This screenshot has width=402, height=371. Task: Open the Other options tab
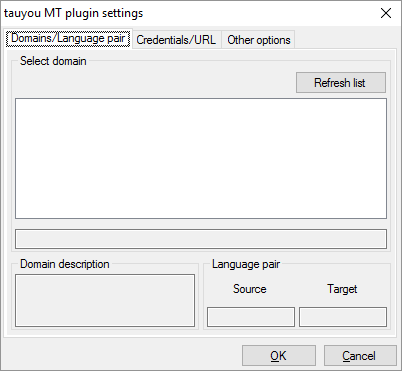[259, 40]
